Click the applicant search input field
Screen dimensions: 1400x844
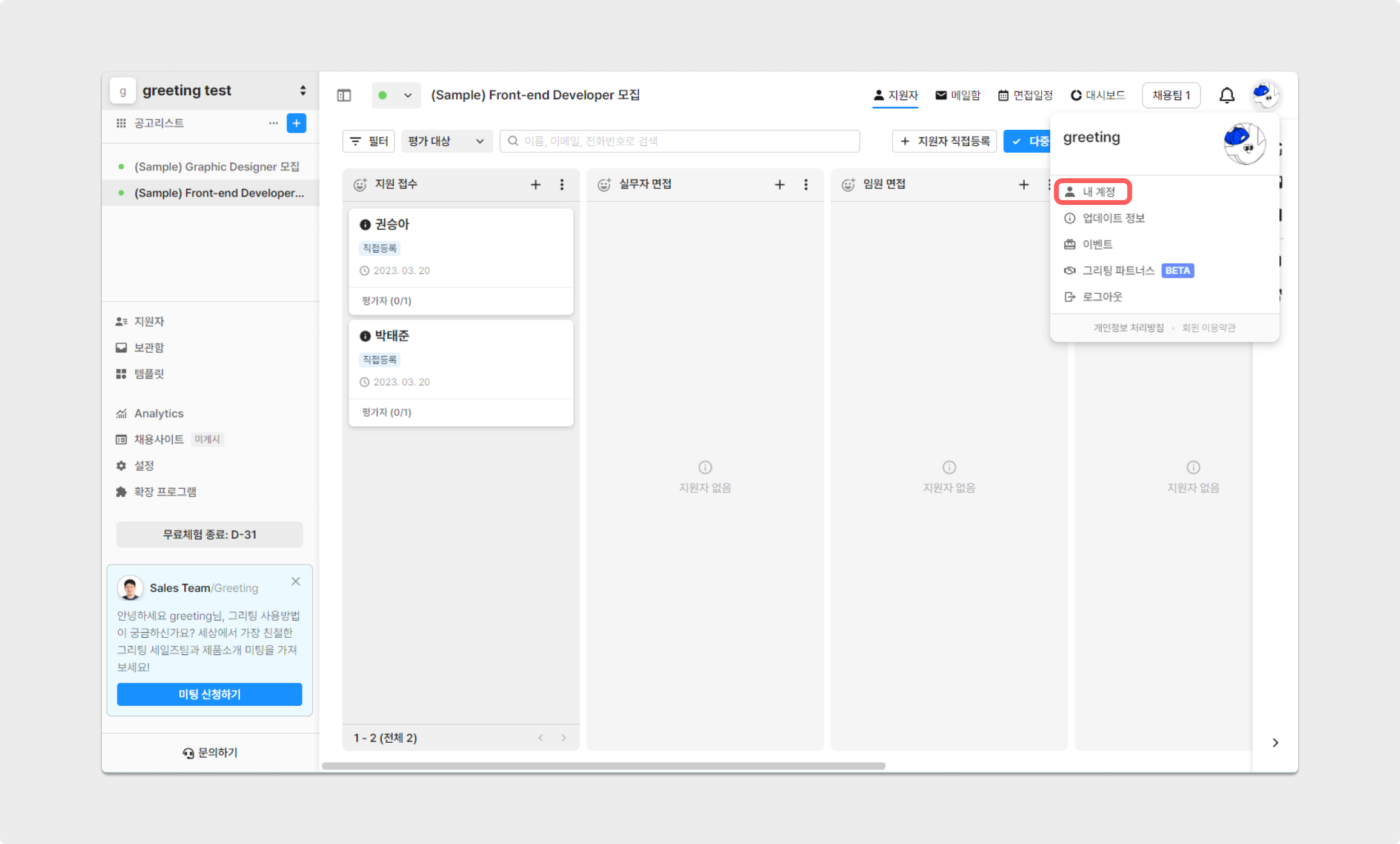click(679, 141)
